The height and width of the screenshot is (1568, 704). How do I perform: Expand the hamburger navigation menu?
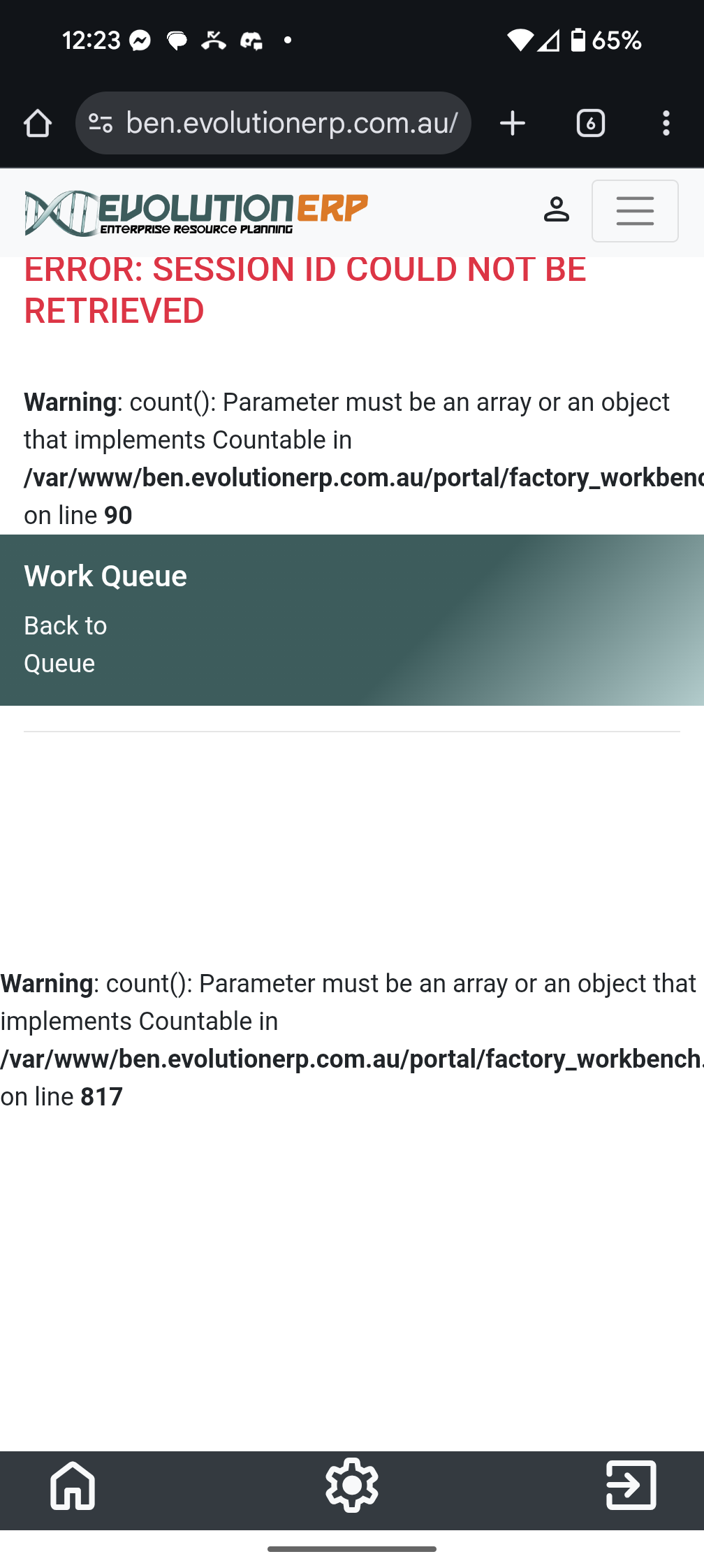point(634,211)
